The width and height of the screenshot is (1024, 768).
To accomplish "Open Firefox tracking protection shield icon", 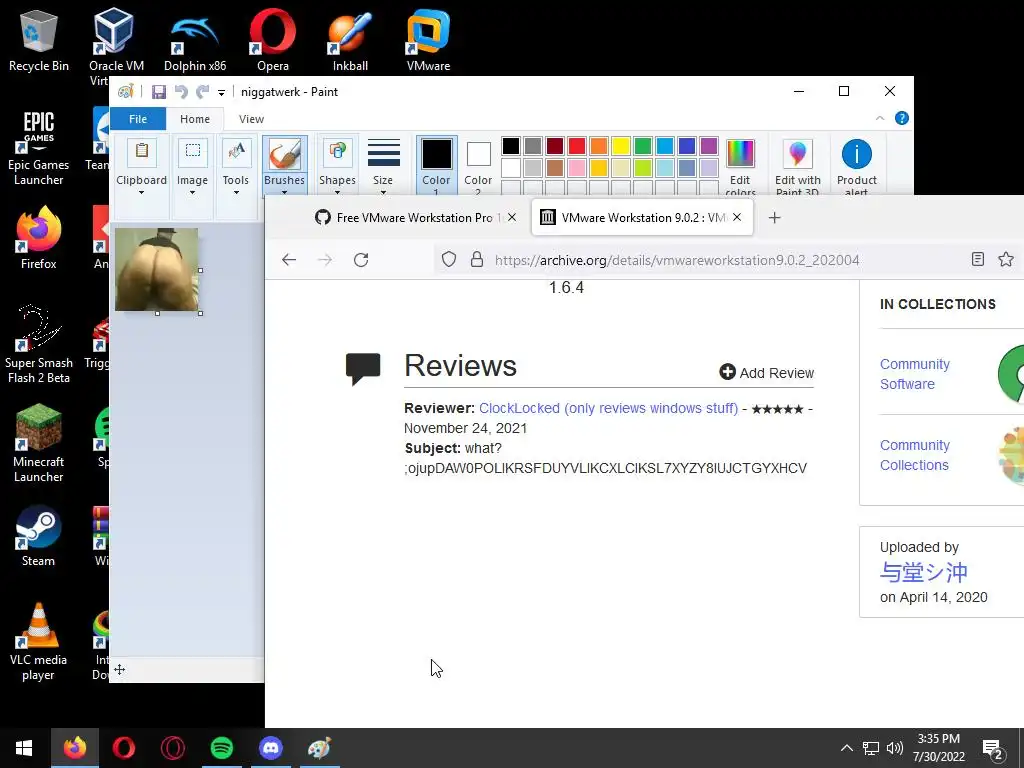I will [449, 259].
